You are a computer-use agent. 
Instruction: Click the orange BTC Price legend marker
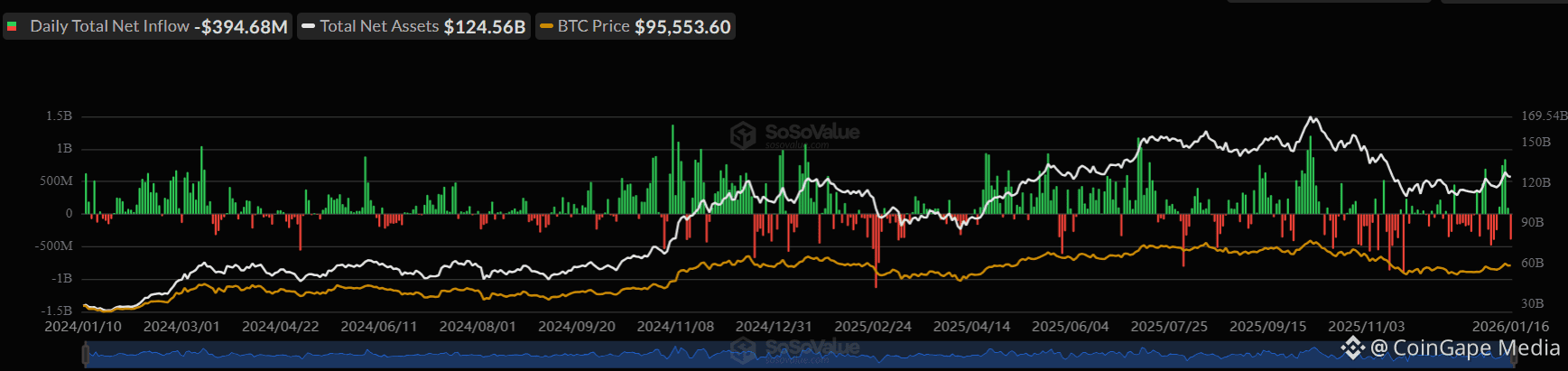545,26
